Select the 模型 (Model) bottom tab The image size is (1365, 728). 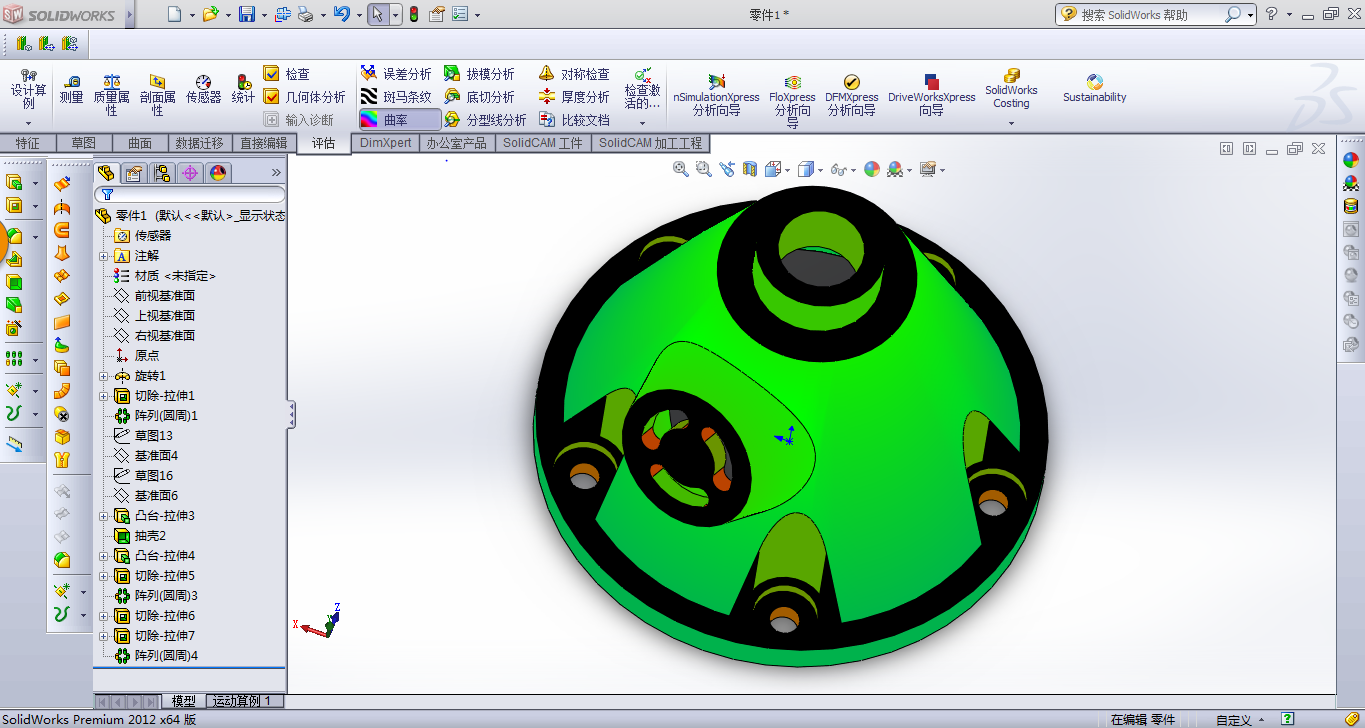coord(184,702)
